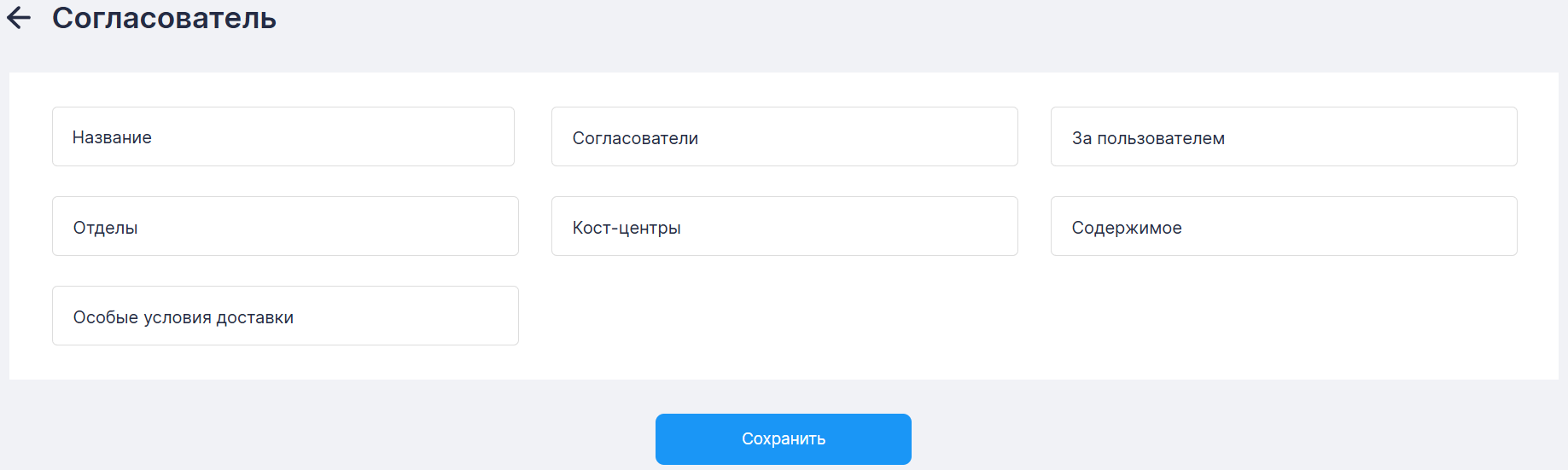Expand the Отделы selection field
The width and height of the screenshot is (1568, 470).
point(285,226)
